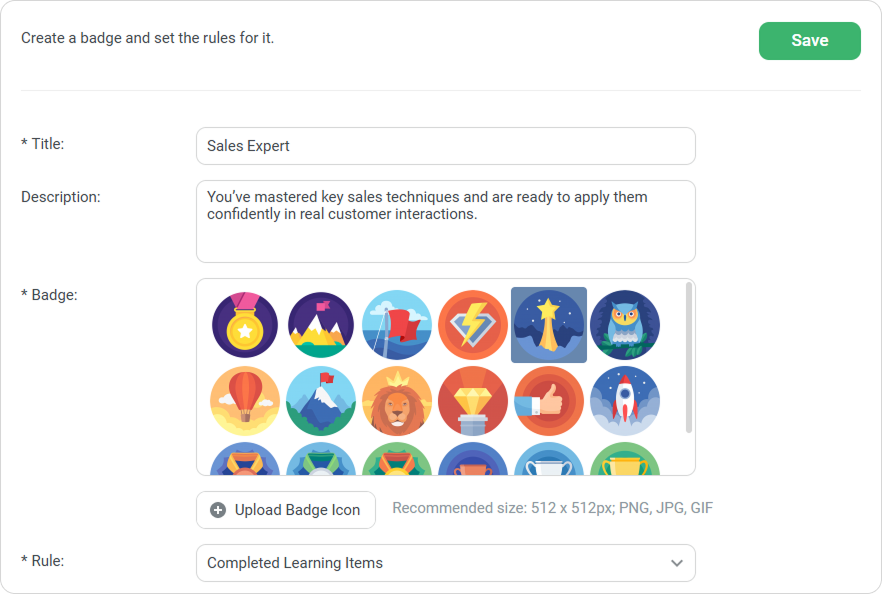Choose the shooting star badge
This screenshot has height=594, width=882.
pos(549,325)
